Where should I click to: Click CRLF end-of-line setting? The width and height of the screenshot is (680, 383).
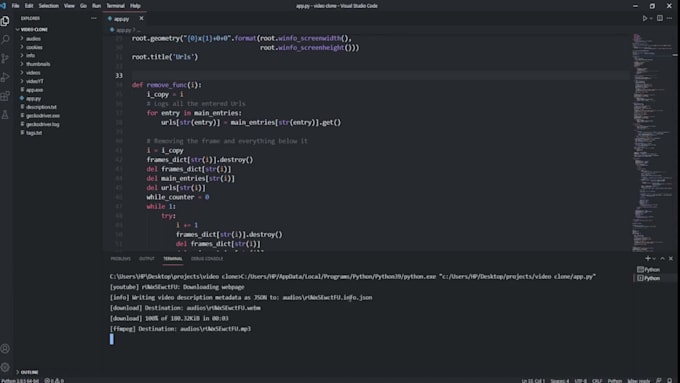point(597,380)
